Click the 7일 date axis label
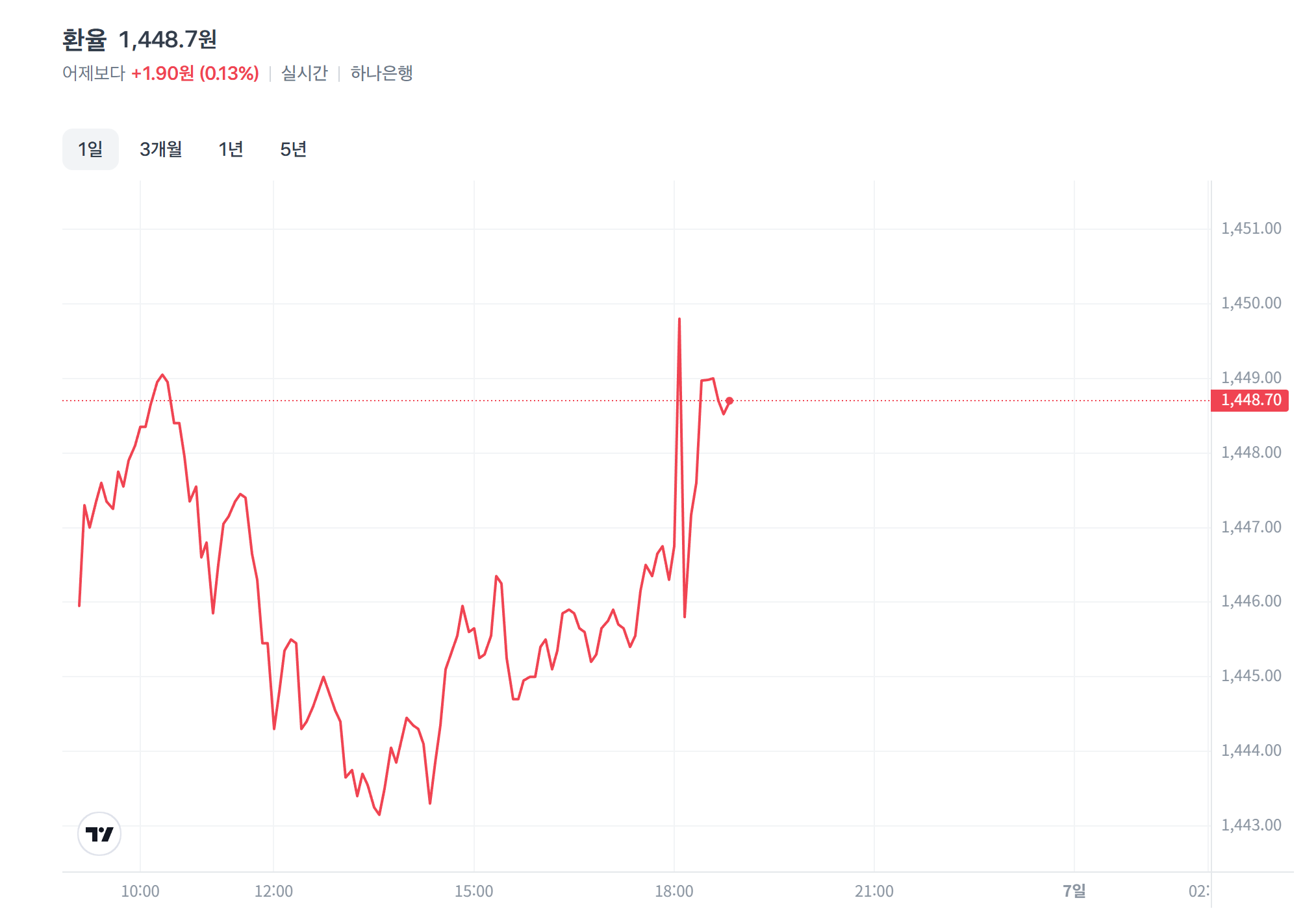Viewport: 1316px width, 924px height. [x=1074, y=892]
